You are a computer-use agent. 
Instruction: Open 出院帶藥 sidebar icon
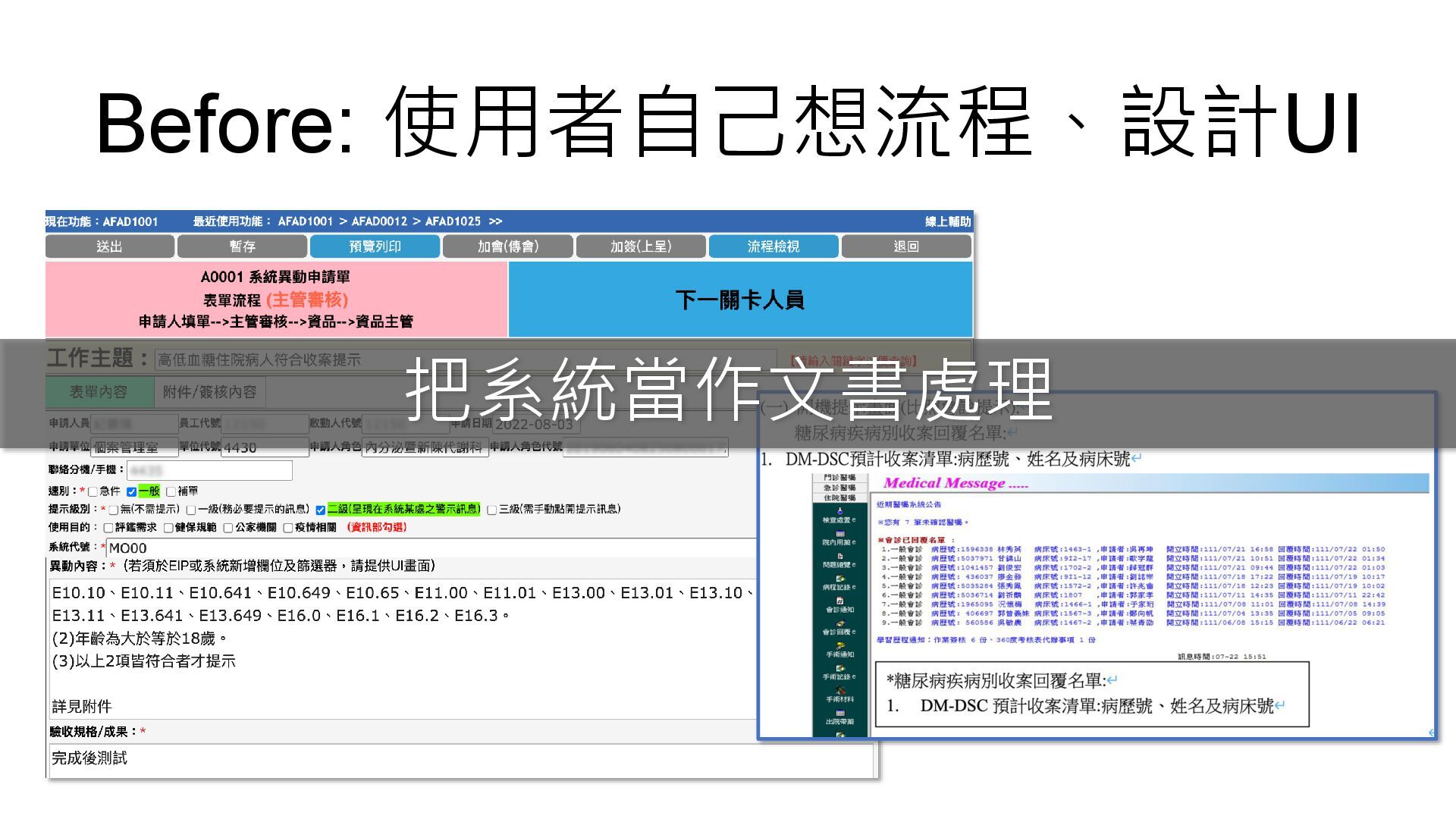pos(839,717)
